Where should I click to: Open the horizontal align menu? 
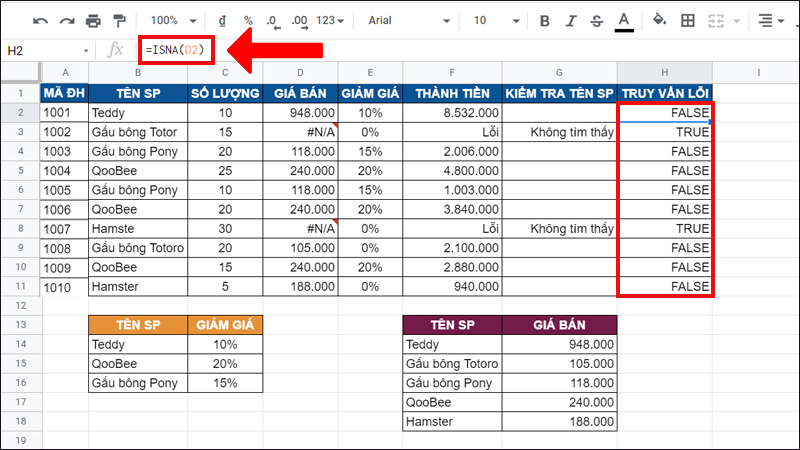770,20
